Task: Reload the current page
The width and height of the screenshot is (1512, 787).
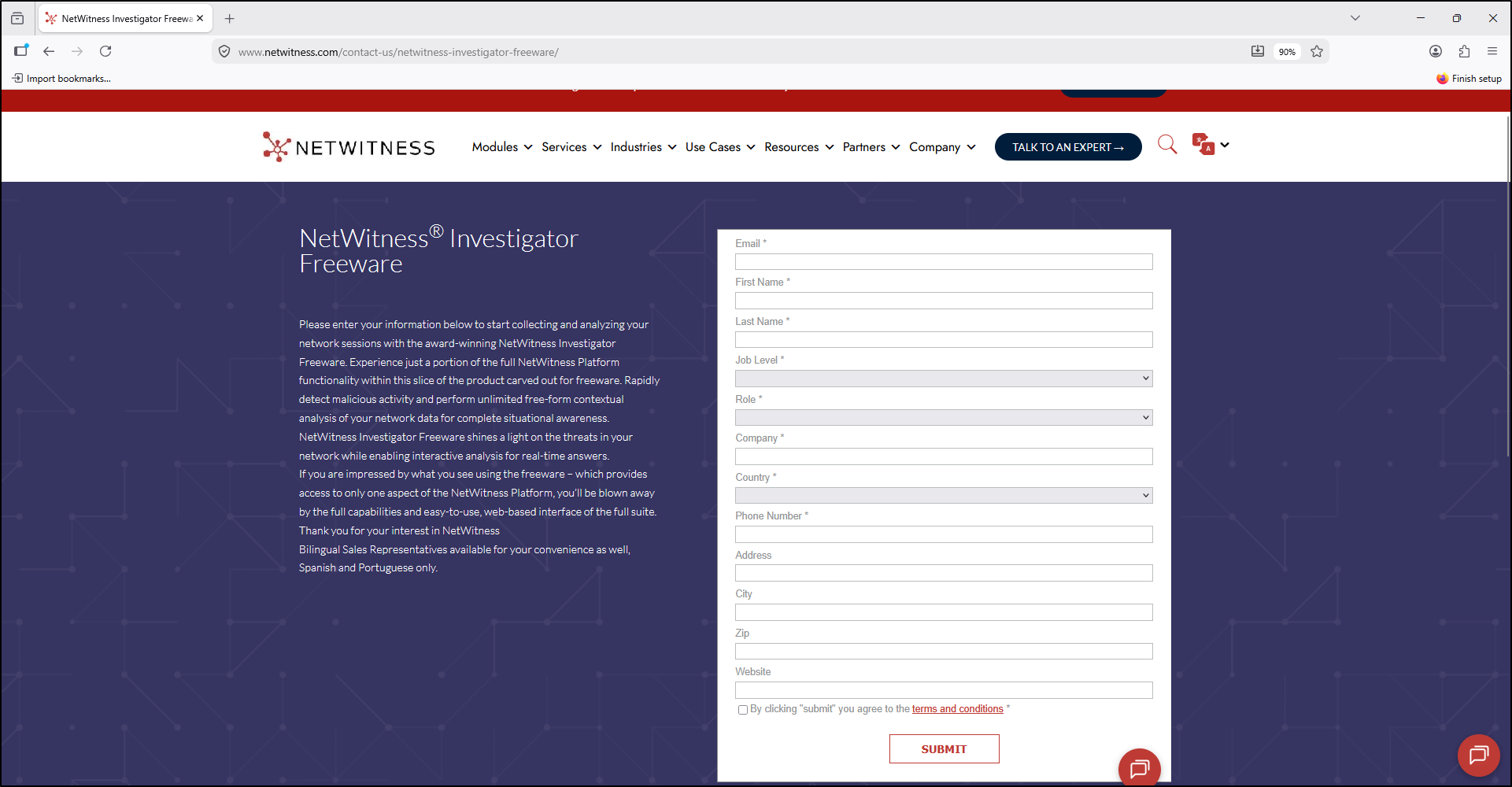Action: click(105, 51)
